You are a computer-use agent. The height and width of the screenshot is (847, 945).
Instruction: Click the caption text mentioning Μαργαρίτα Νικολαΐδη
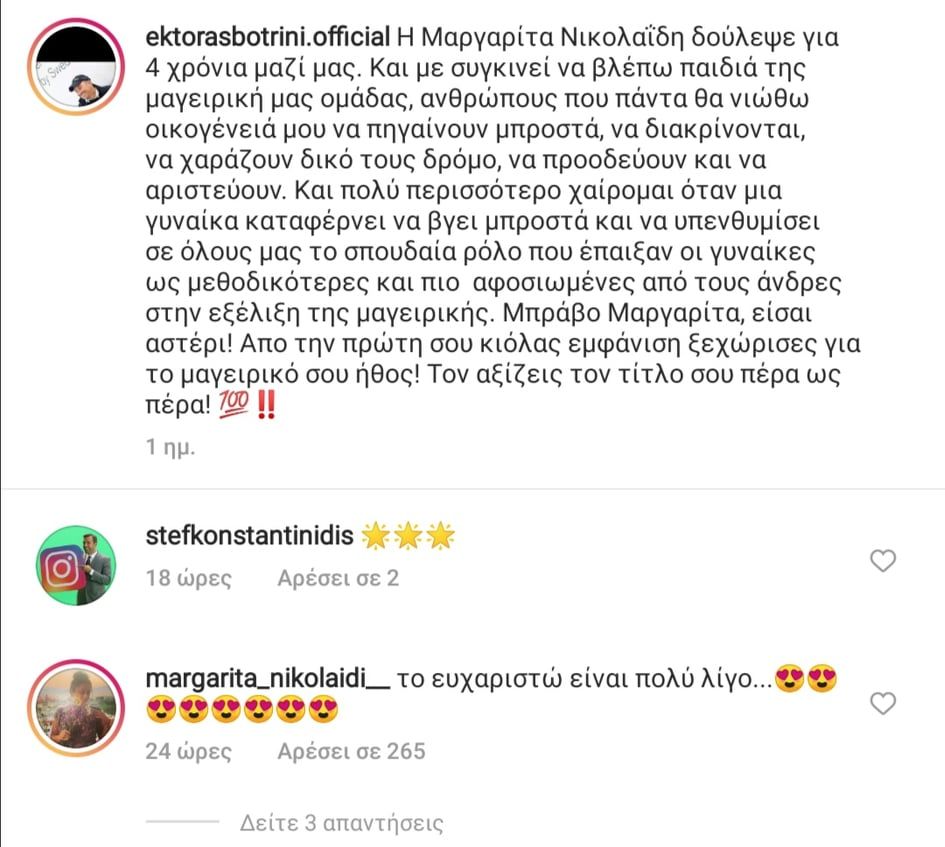coord(503,221)
